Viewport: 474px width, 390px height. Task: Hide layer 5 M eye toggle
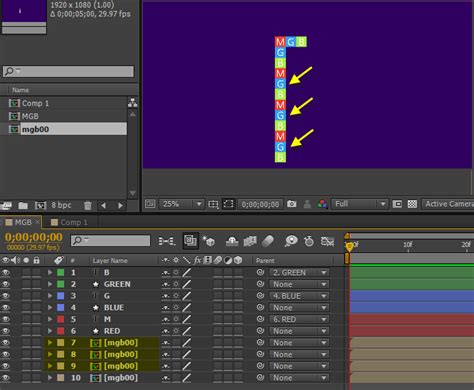(x=5, y=319)
